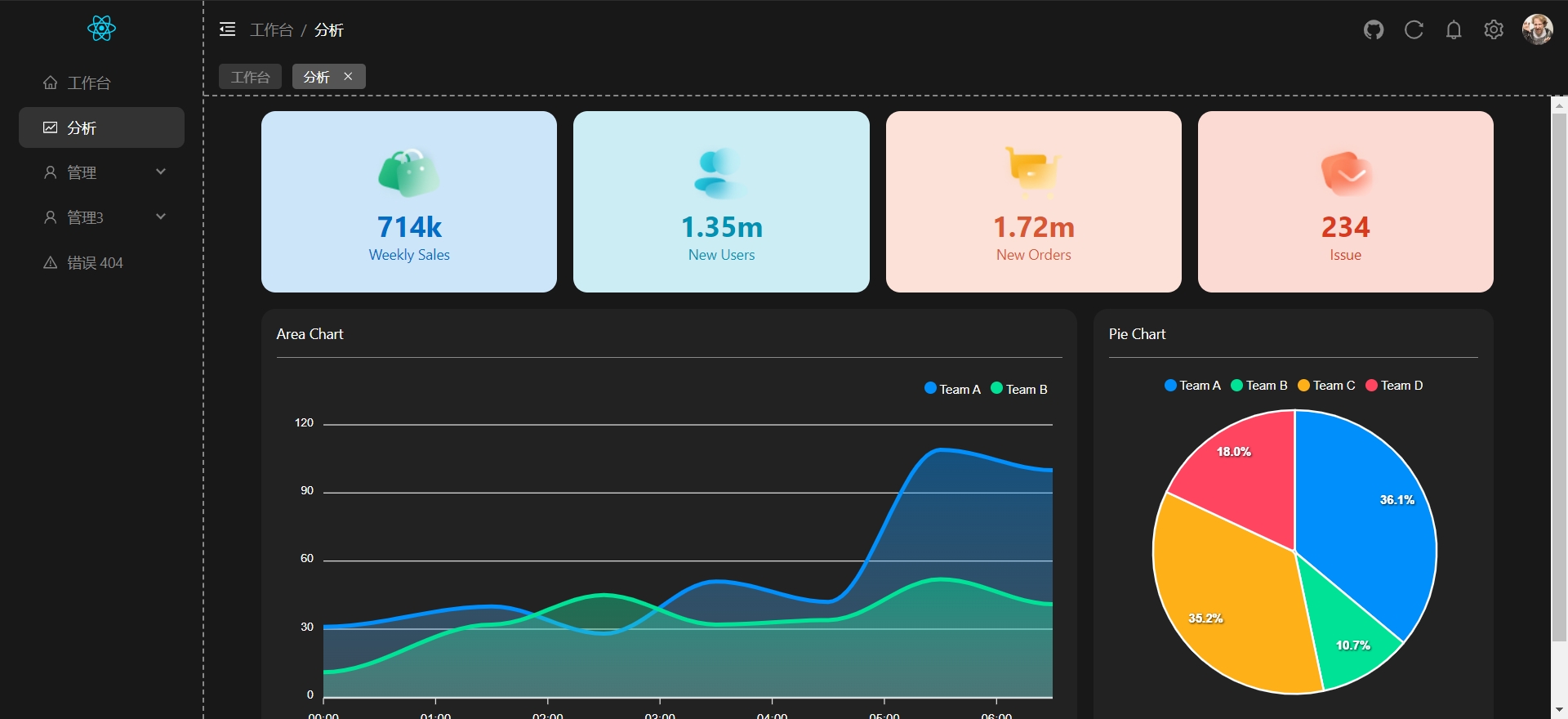The height and width of the screenshot is (719, 1568).
Task: Expand the 管理 submenu chevron
Action: point(161,172)
